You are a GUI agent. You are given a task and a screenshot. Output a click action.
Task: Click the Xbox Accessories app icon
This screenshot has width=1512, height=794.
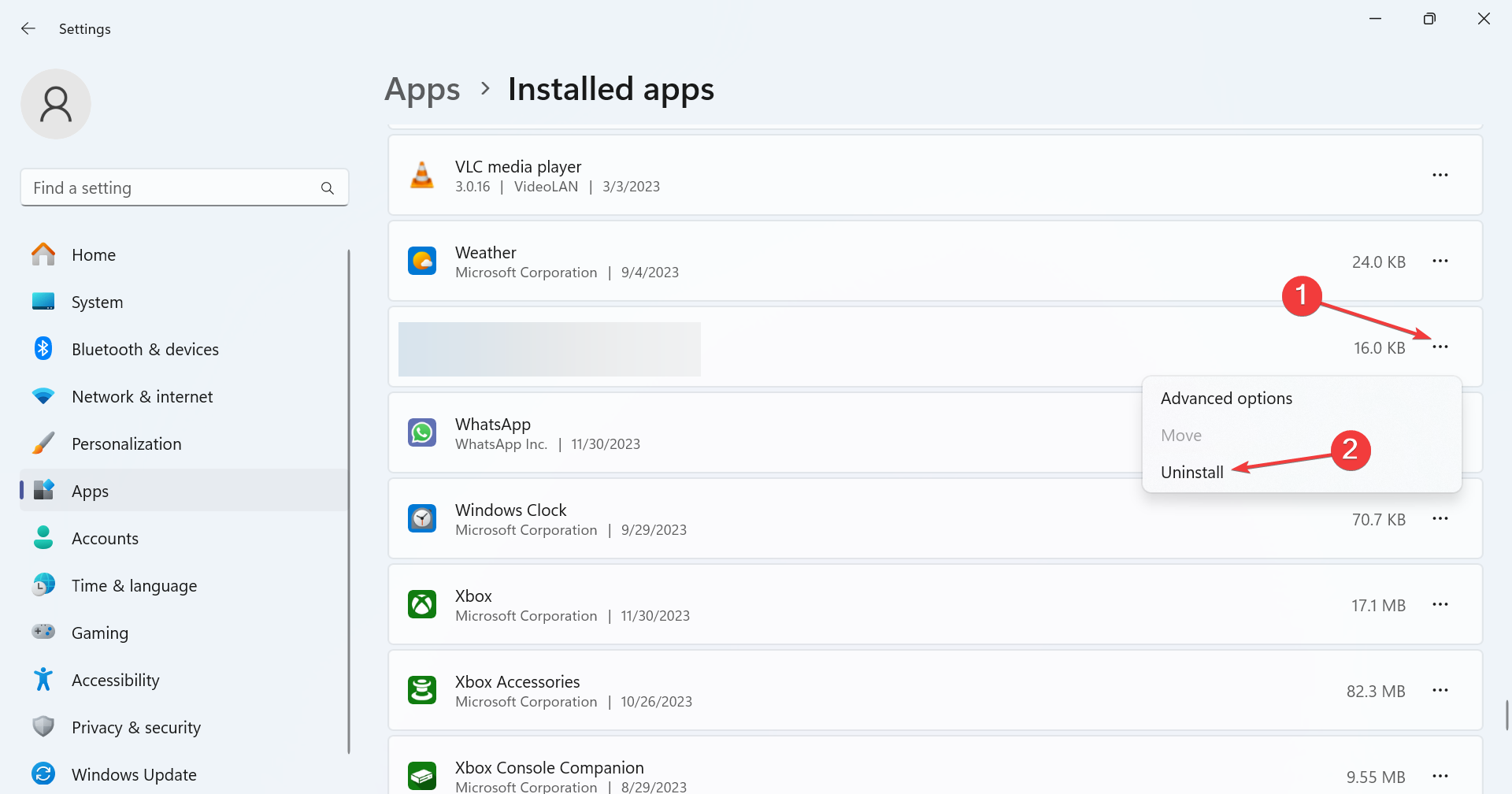[422, 690]
